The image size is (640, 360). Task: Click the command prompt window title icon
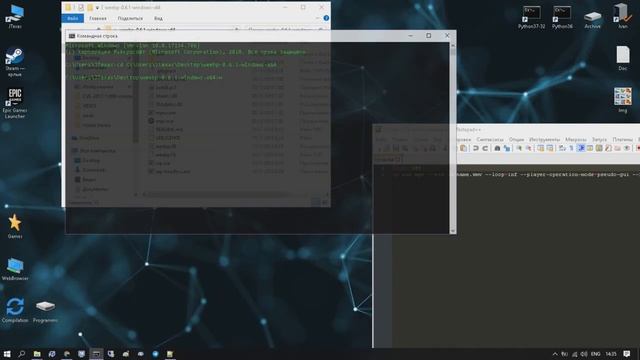pos(72,36)
